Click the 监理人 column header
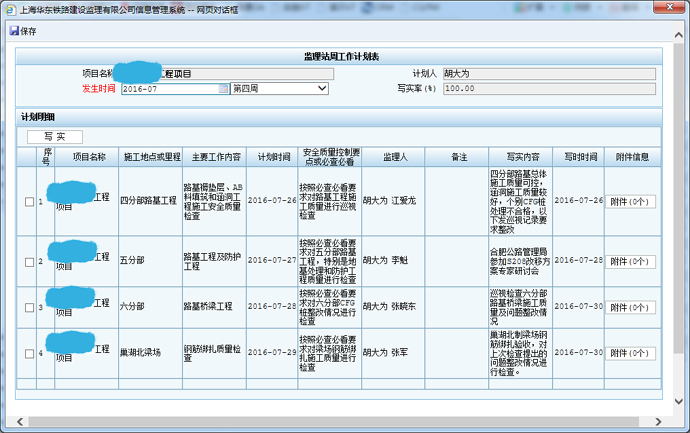The height and width of the screenshot is (433, 690). coord(391,157)
